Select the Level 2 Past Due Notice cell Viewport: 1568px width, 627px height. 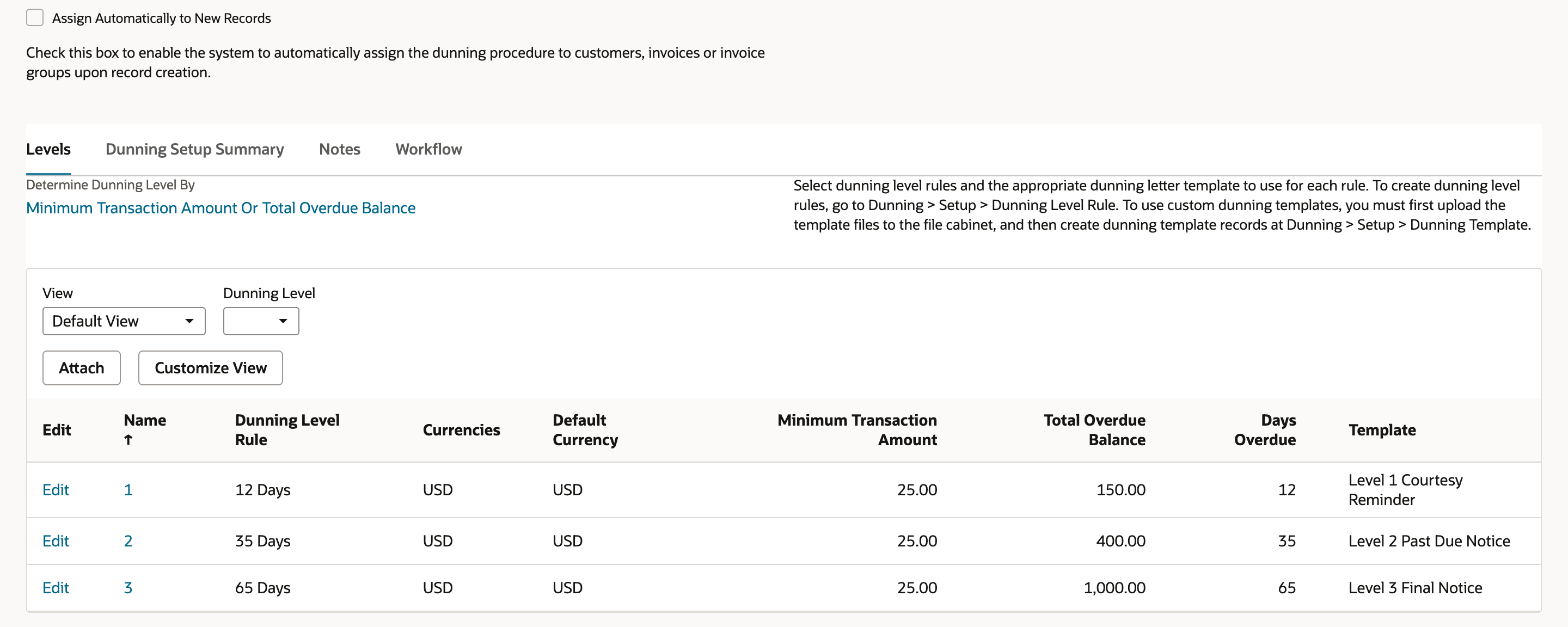[x=1429, y=540]
